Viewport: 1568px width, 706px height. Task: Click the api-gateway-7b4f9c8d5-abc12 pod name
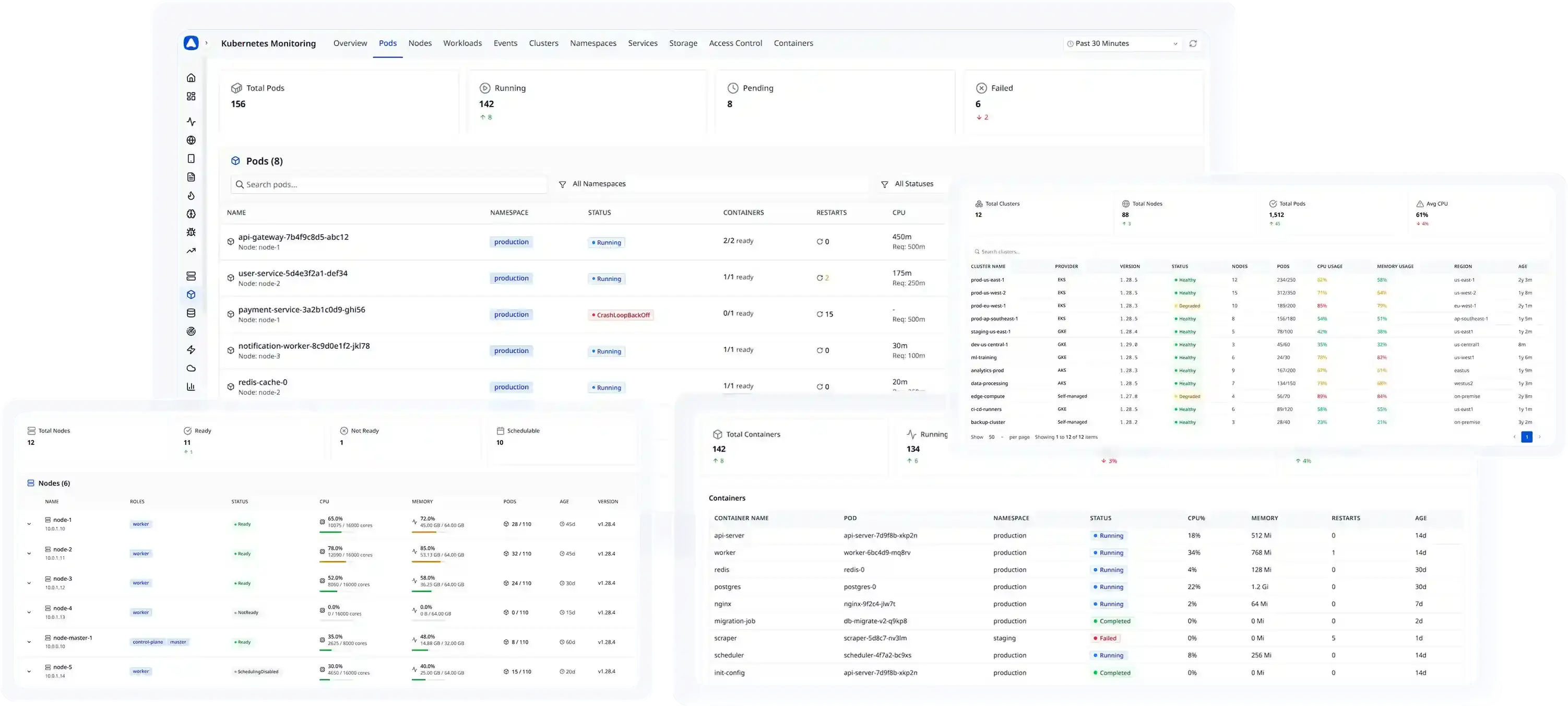pos(293,237)
